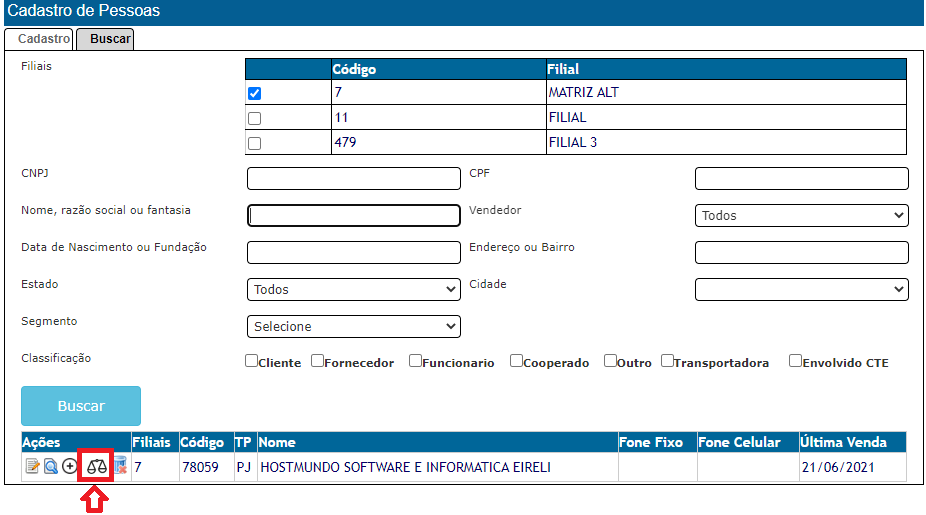Open the Segmento Selecione dropdown
Viewport: 926px width, 515px height.
coord(354,327)
